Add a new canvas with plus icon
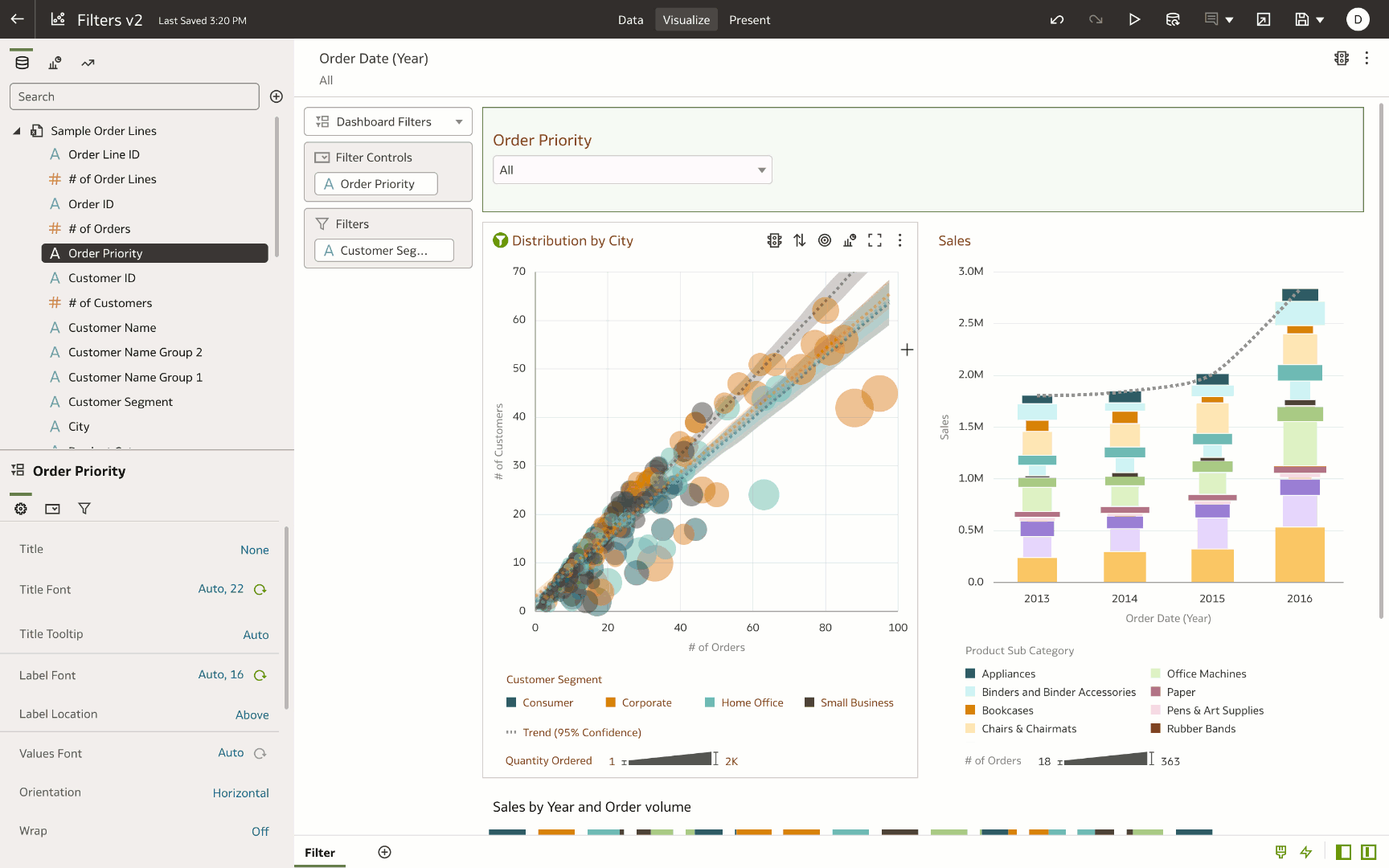The width and height of the screenshot is (1389, 868). [385, 852]
